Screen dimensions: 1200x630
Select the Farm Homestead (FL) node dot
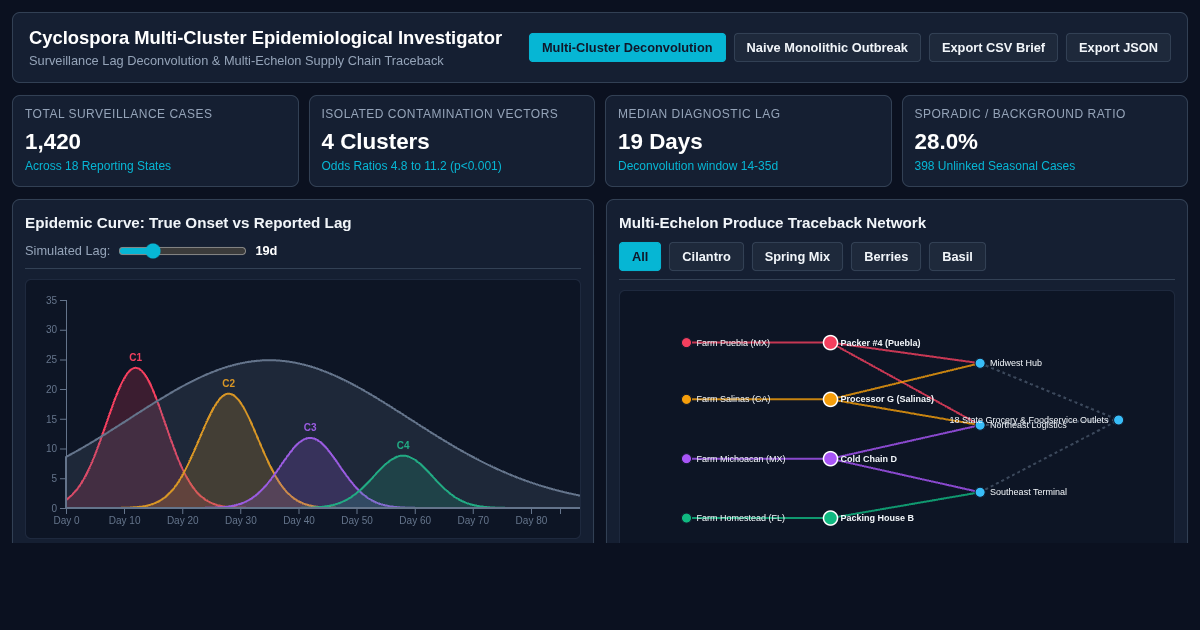click(x=686, y=518)
